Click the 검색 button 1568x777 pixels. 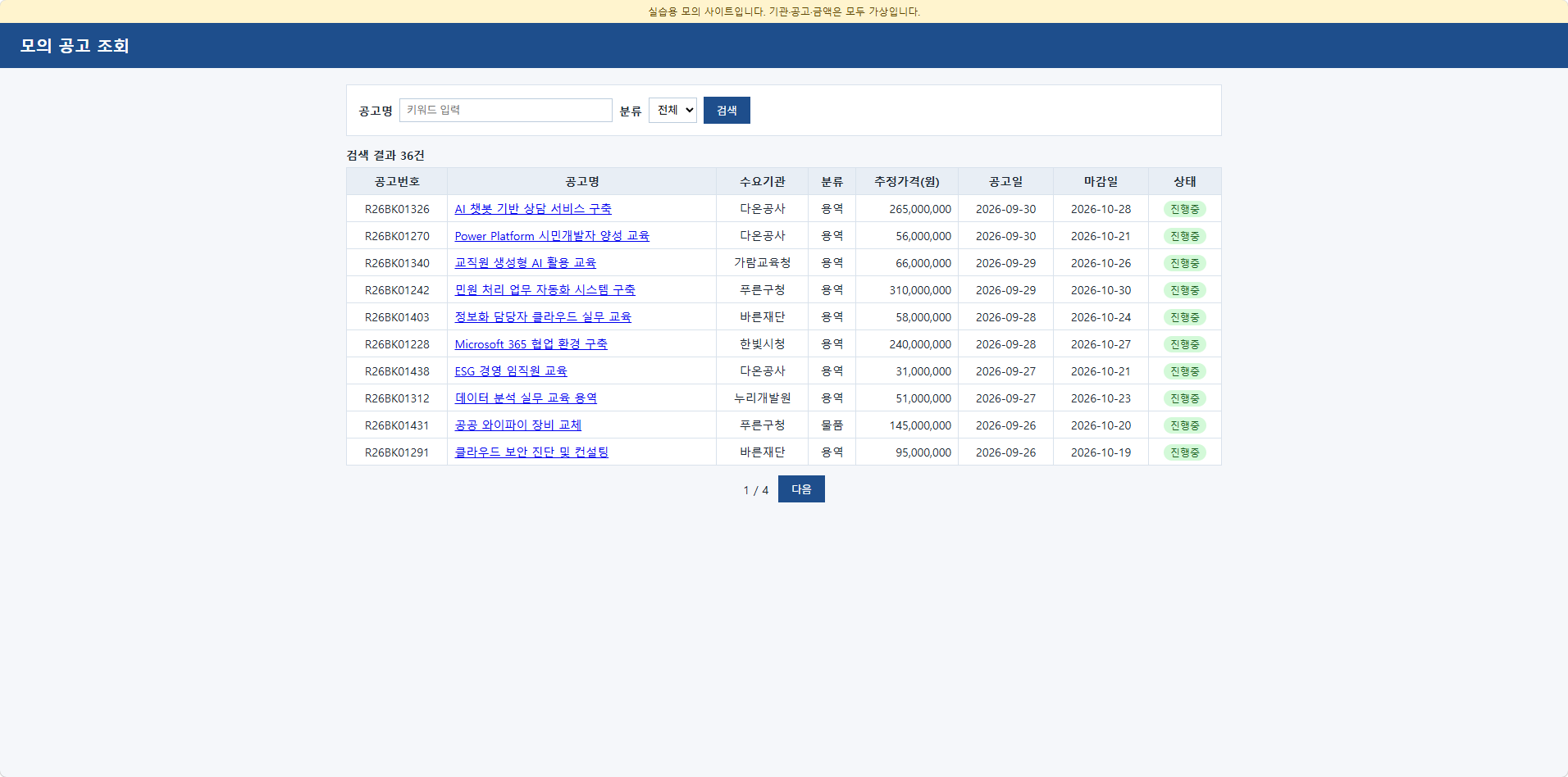727,110
